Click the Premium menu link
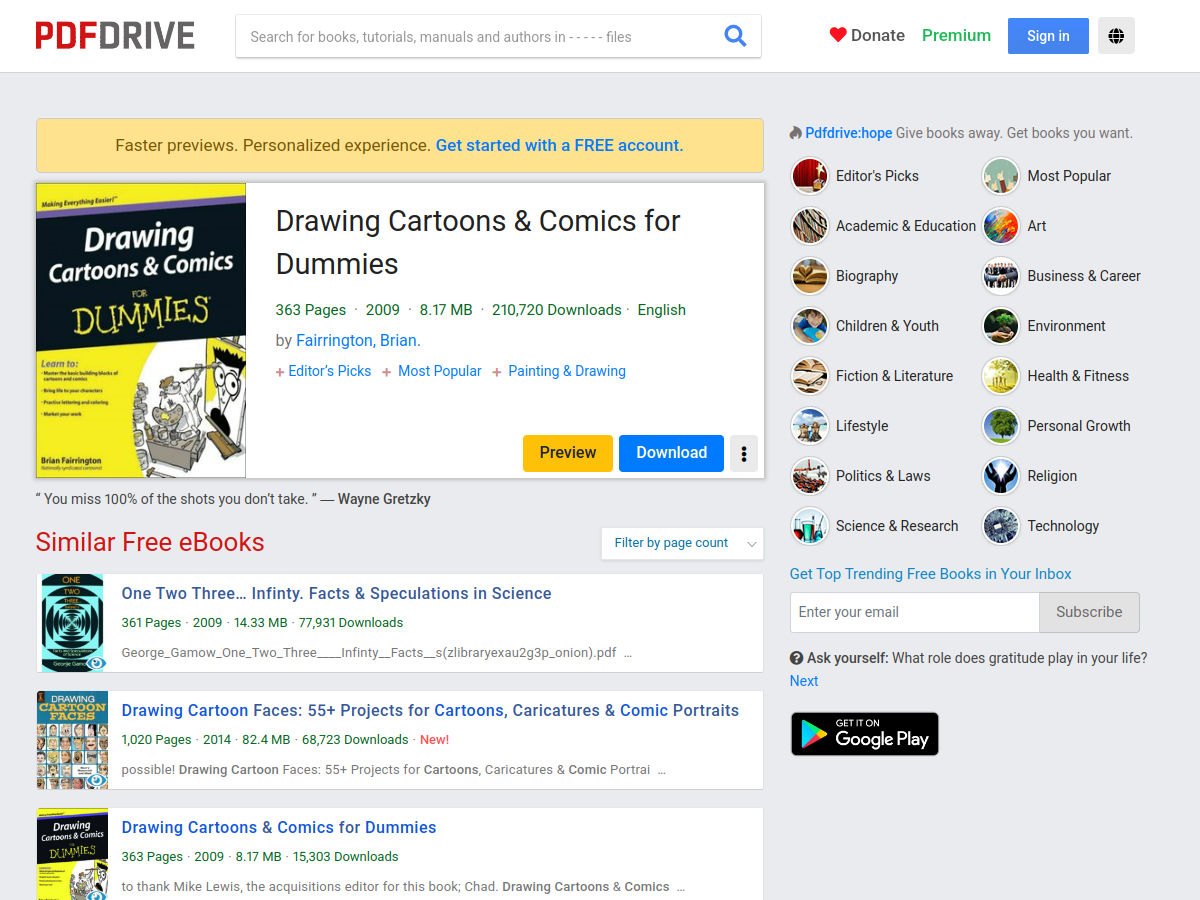 [x=956, y=35]
